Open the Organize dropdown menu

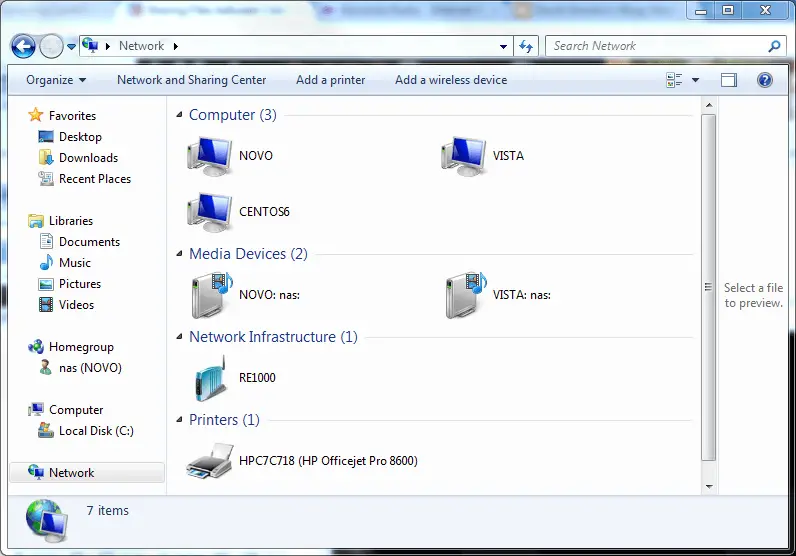(56, 80)
